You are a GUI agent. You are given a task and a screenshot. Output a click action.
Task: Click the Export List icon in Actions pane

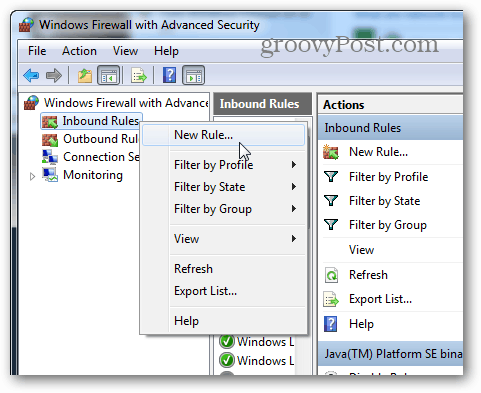click(x=331, y=299)
